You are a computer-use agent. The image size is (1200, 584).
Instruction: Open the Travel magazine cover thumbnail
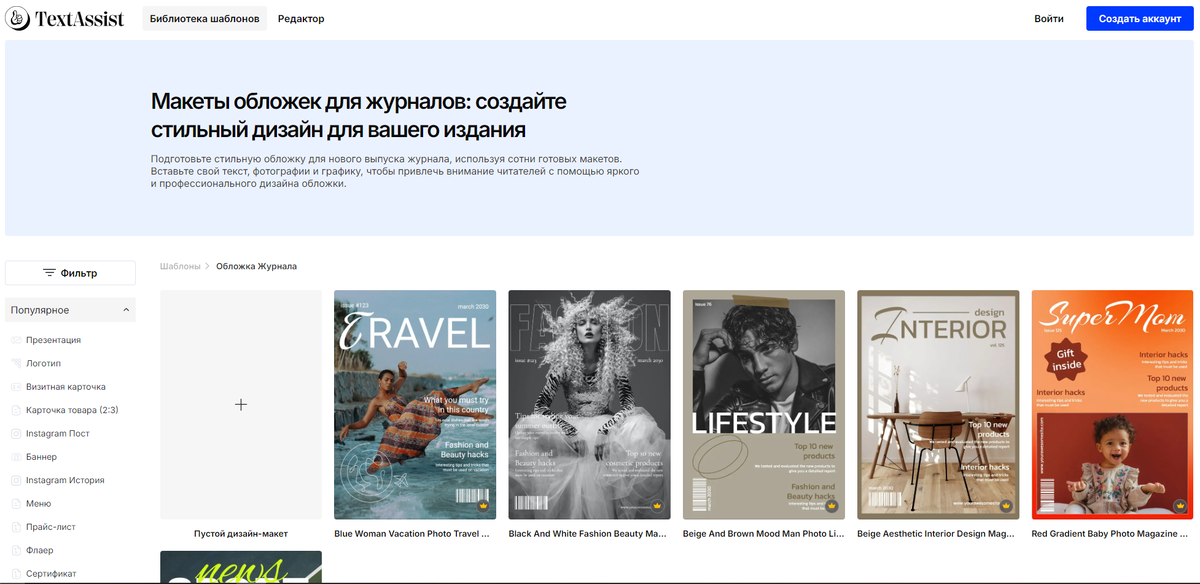click(x=415, y=405)
